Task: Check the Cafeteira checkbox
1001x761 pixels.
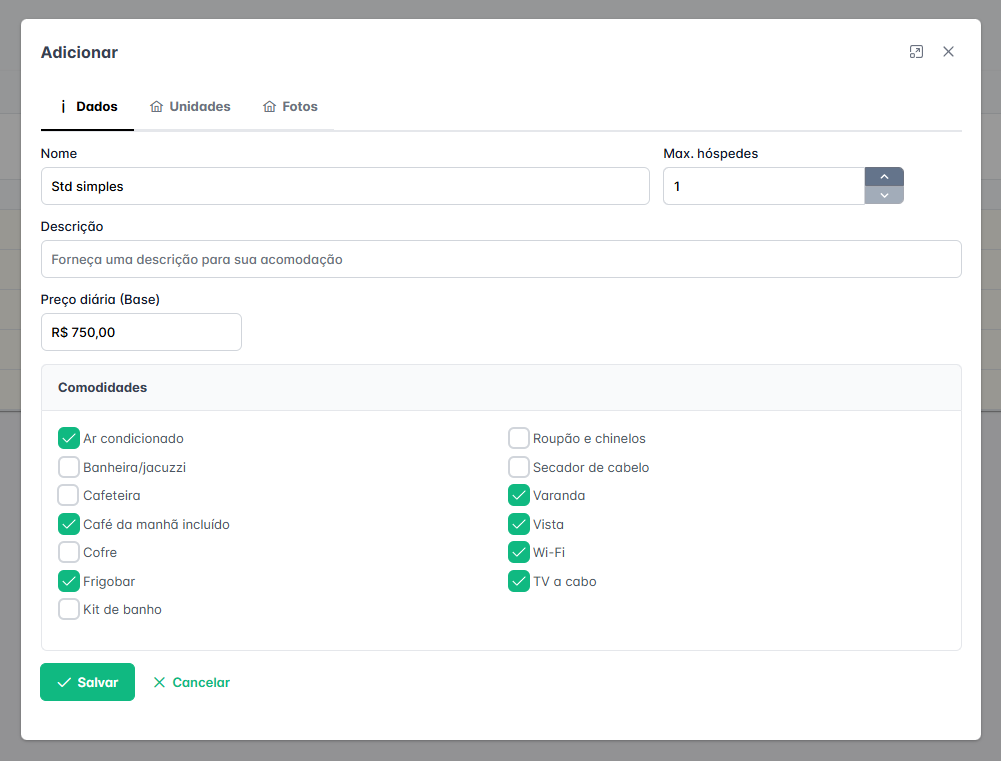Action: pyautogui.click(x=69, y=495)
